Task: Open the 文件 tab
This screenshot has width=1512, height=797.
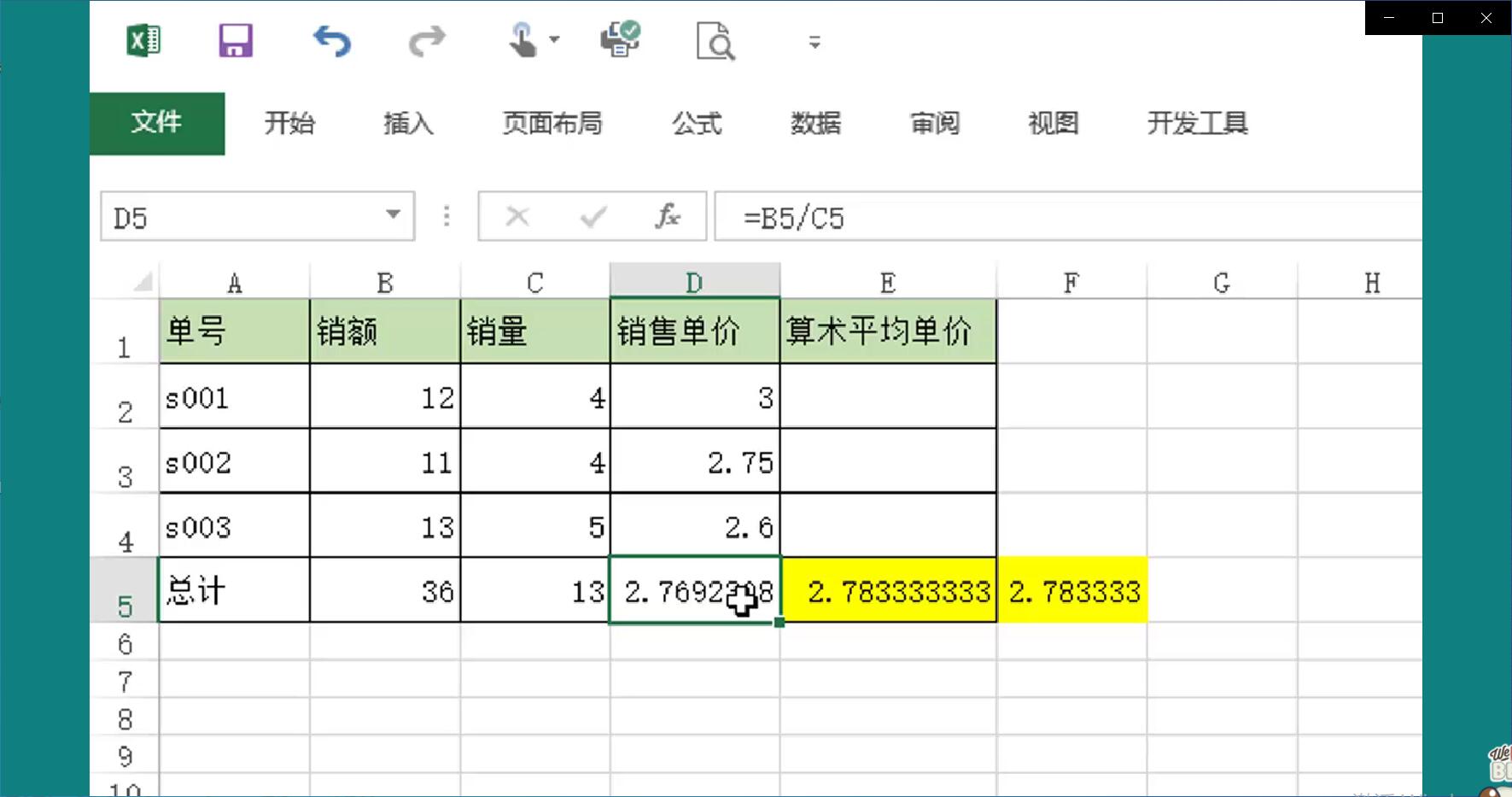Action: click(x=157, y=123)
